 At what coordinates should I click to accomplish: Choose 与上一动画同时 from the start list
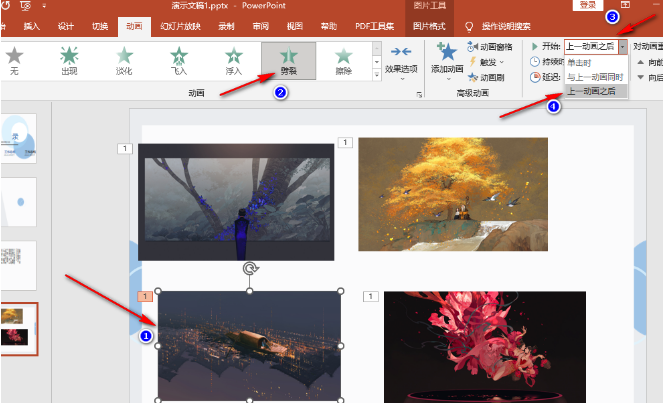tap(596, 77)
